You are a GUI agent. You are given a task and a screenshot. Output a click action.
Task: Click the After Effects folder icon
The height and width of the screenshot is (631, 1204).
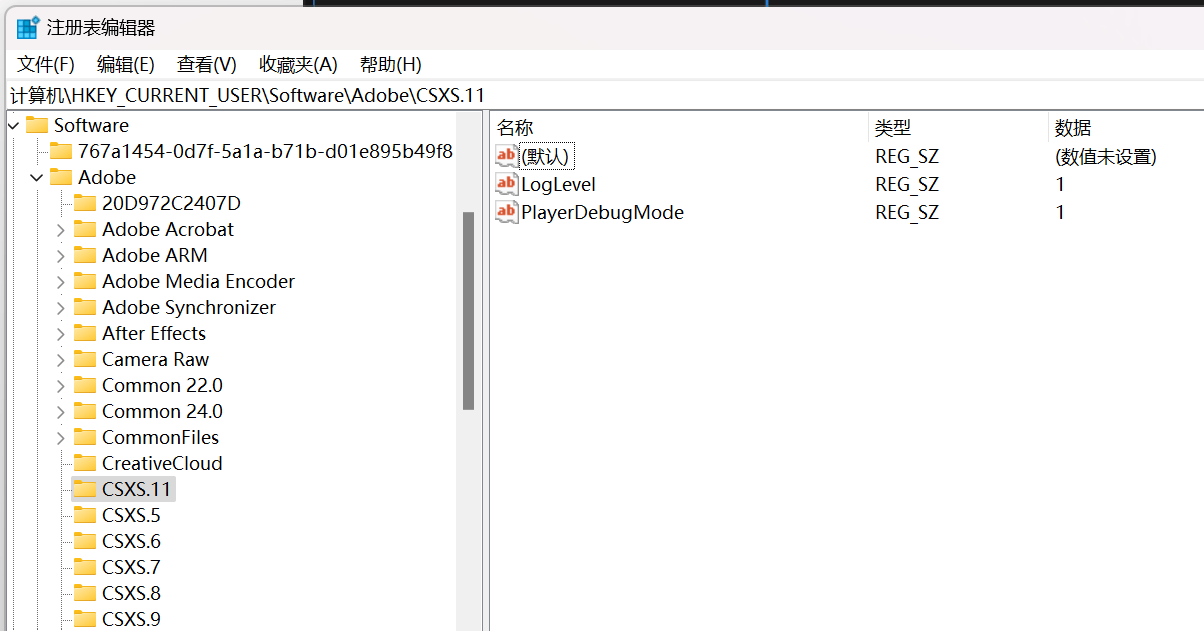point(85,333)
